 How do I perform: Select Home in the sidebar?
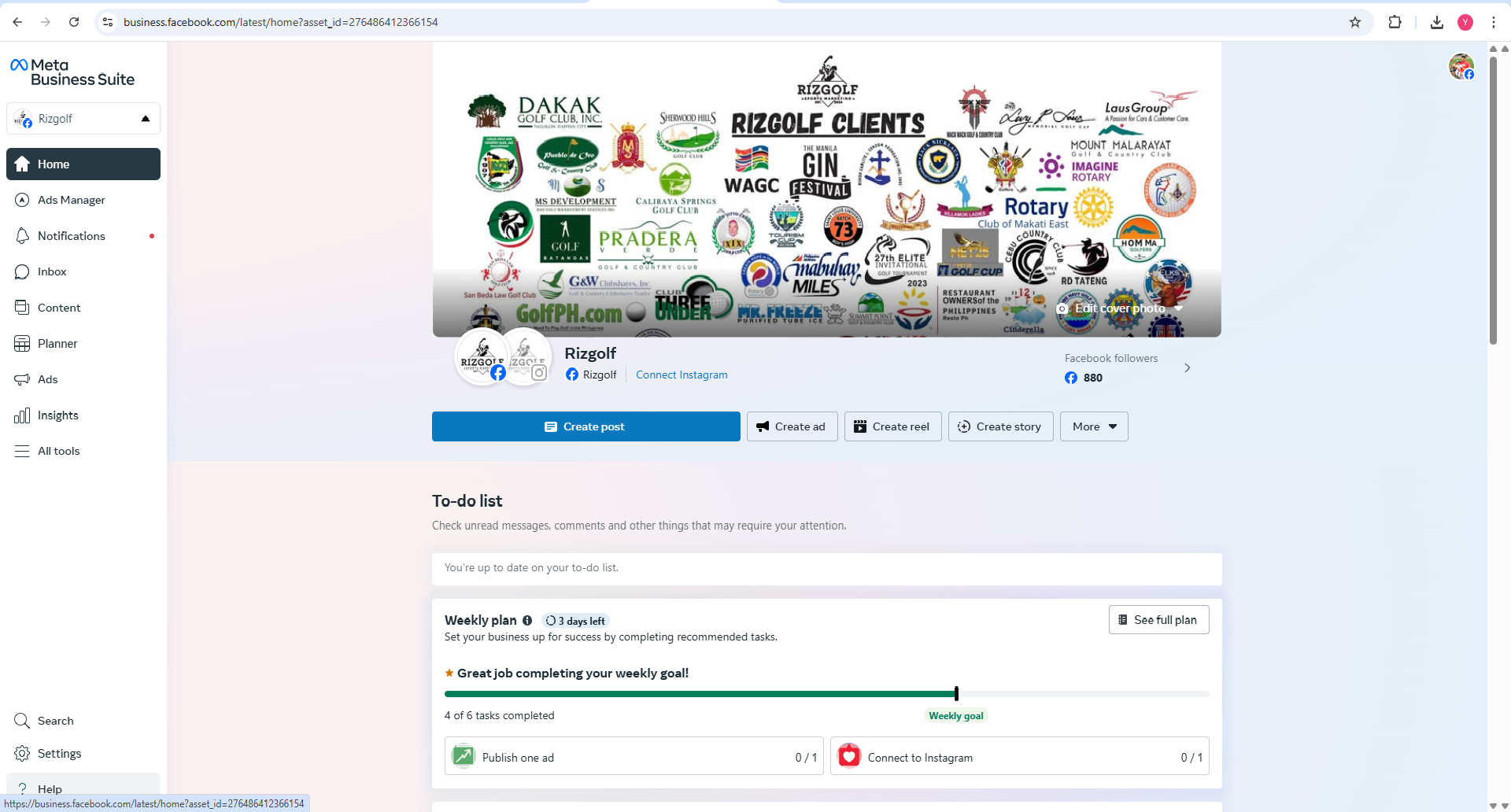pyautogui.click(x=83, y=164)
